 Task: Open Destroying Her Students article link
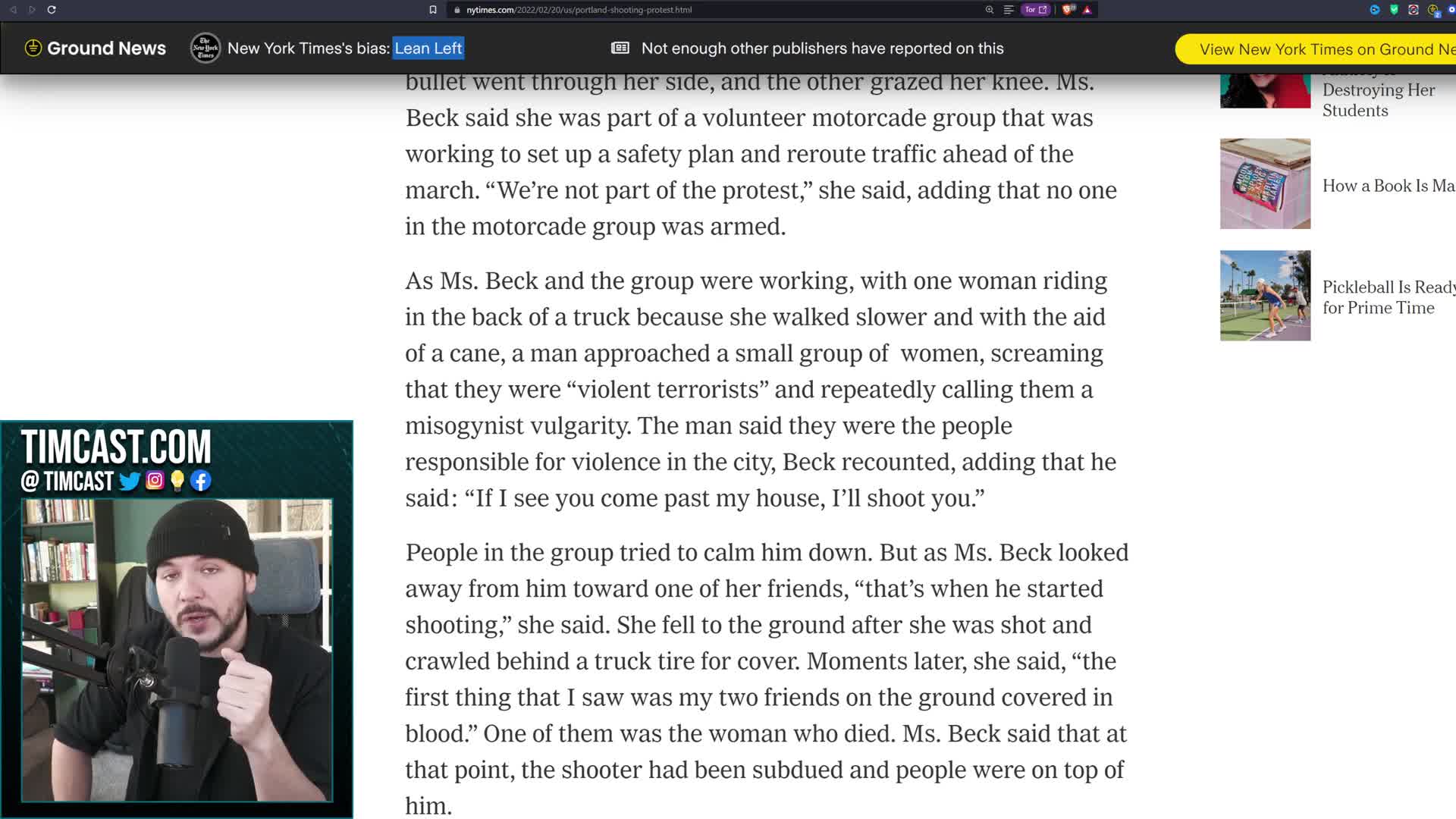tap(1378, 100)
